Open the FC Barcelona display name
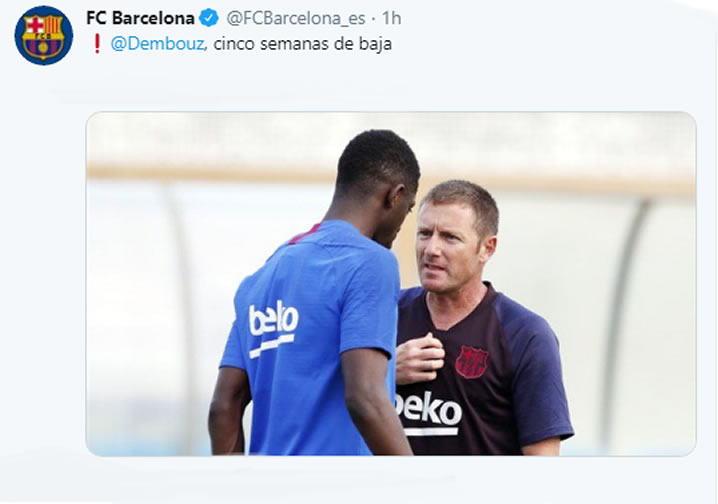The width and height of the screenshot is (718, 504). tap(140, 18)
